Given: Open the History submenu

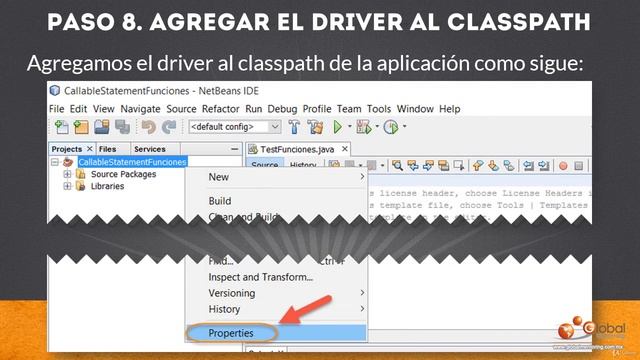Looking at the screenshot, I should pyautogui.click(x=276, y=309).
